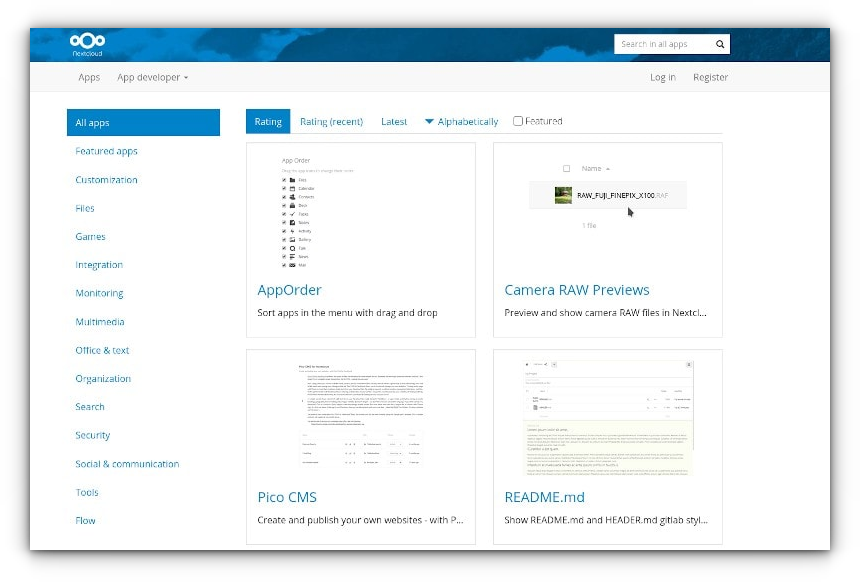Click 'Show README.md and HEADER.md' description
The height and width of the screenshot is (582, 860).
click(606, 520)
